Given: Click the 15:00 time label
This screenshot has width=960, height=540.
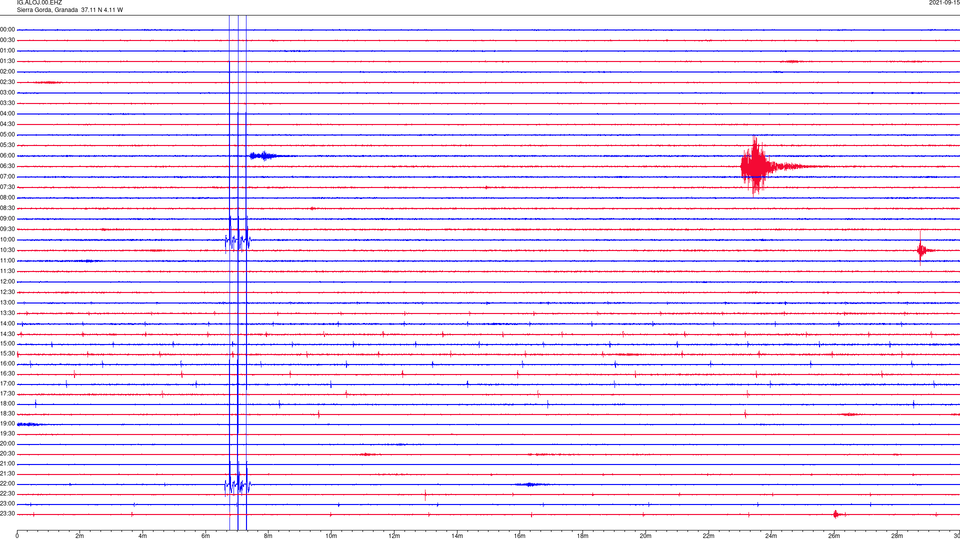Looking at the screenshot, I should coord(7,343).
